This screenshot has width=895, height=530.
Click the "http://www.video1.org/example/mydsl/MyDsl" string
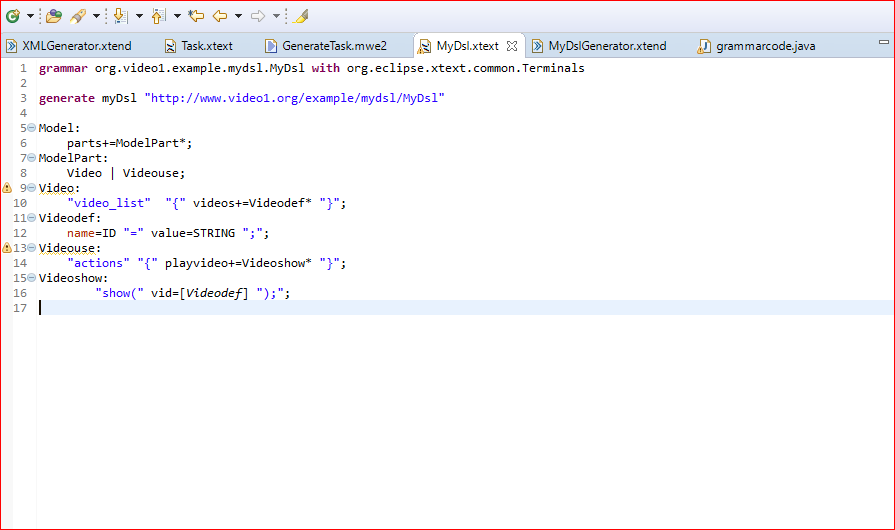click(295, 98)
